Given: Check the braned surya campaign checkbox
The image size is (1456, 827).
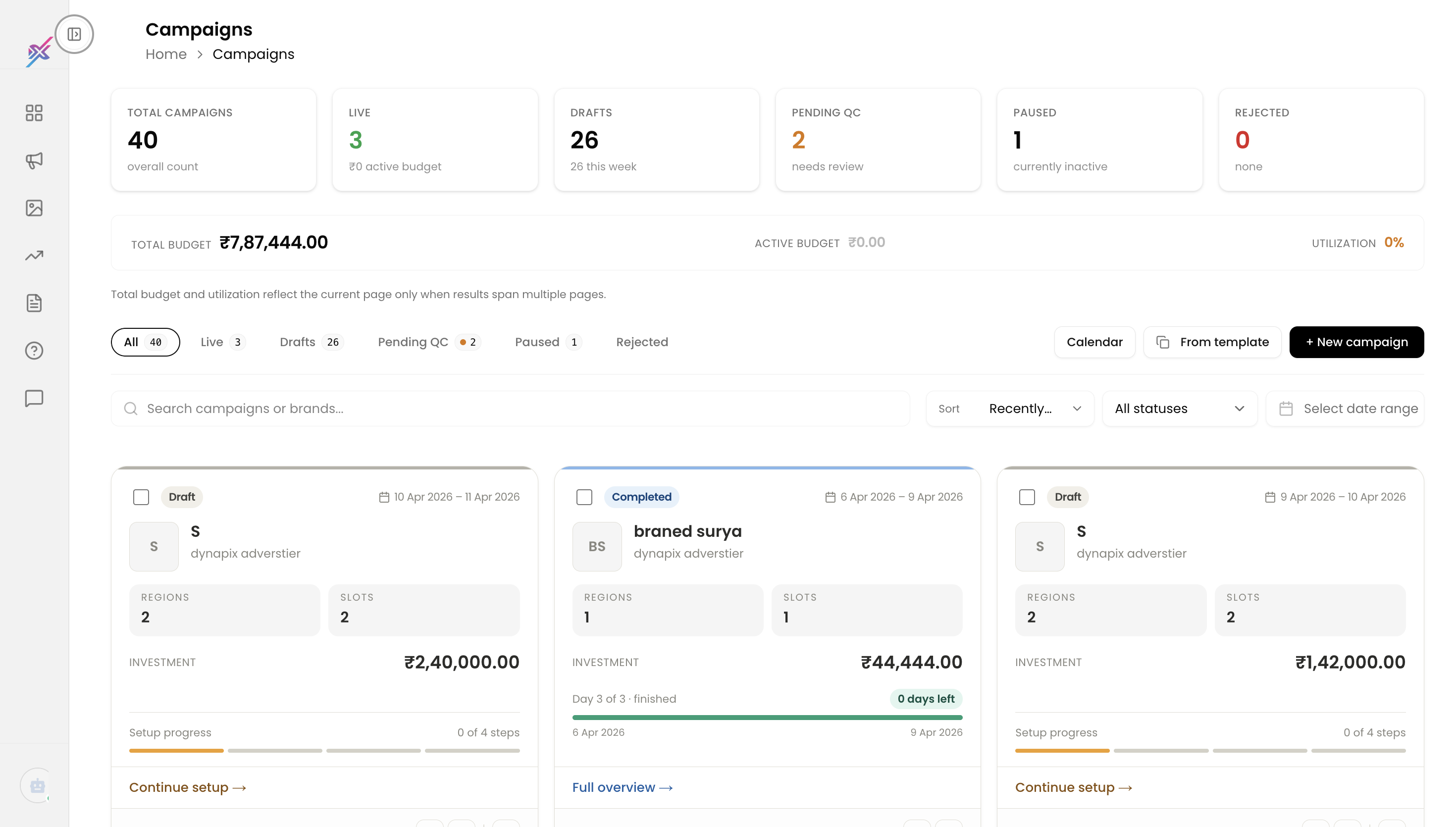Looking at the screenshot, I should [x=584, y=497].
